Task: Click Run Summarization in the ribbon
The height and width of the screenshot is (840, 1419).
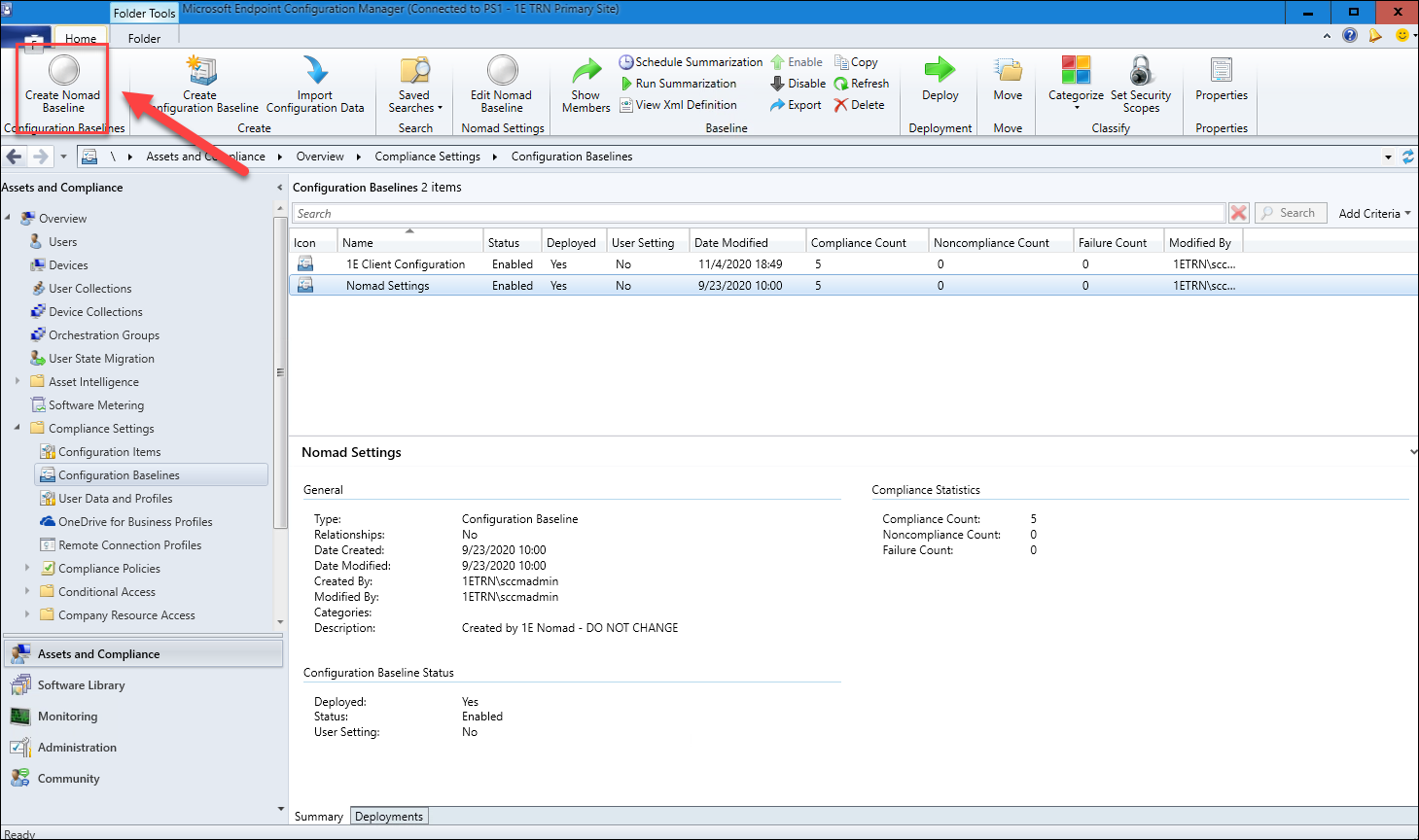Action: pos(685,84)
